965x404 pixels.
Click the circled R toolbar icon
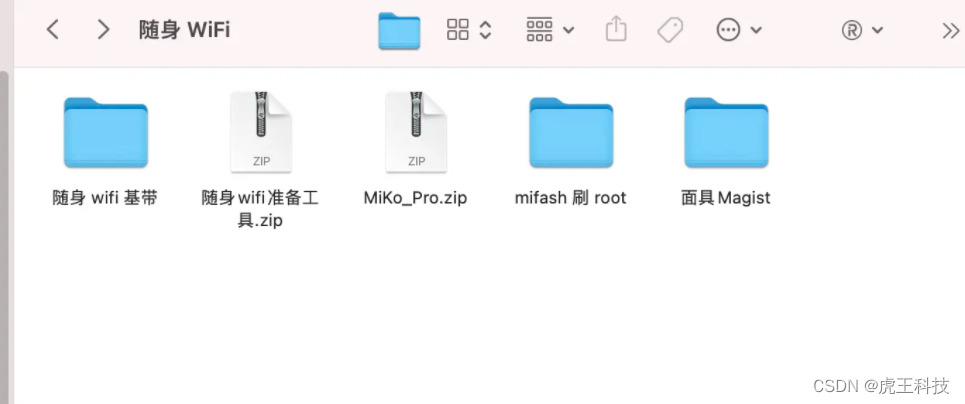pyautogui.click(x=852, y=30)
